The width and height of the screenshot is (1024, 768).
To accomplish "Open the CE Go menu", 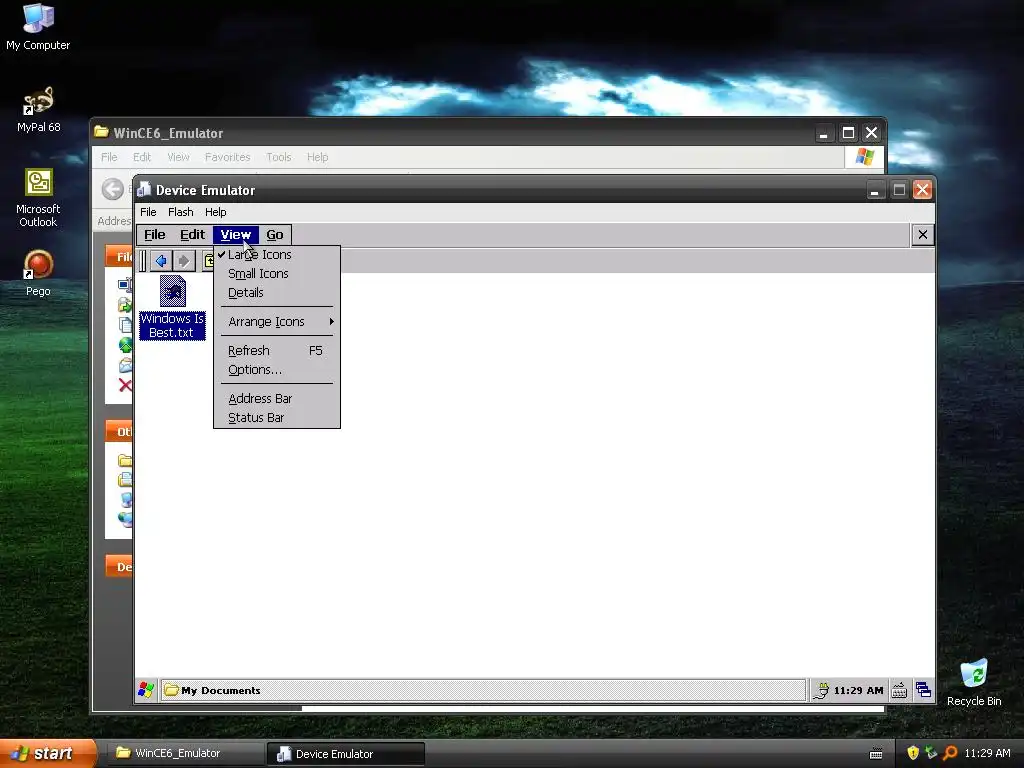I will pos(275,234).
